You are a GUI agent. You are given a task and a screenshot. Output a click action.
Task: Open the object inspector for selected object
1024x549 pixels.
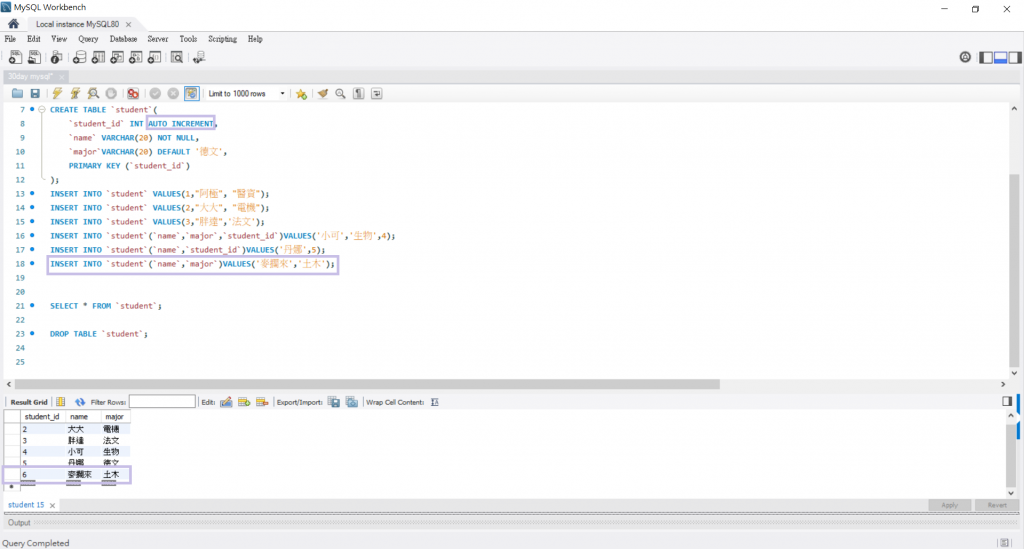click(x=57, y=57)
